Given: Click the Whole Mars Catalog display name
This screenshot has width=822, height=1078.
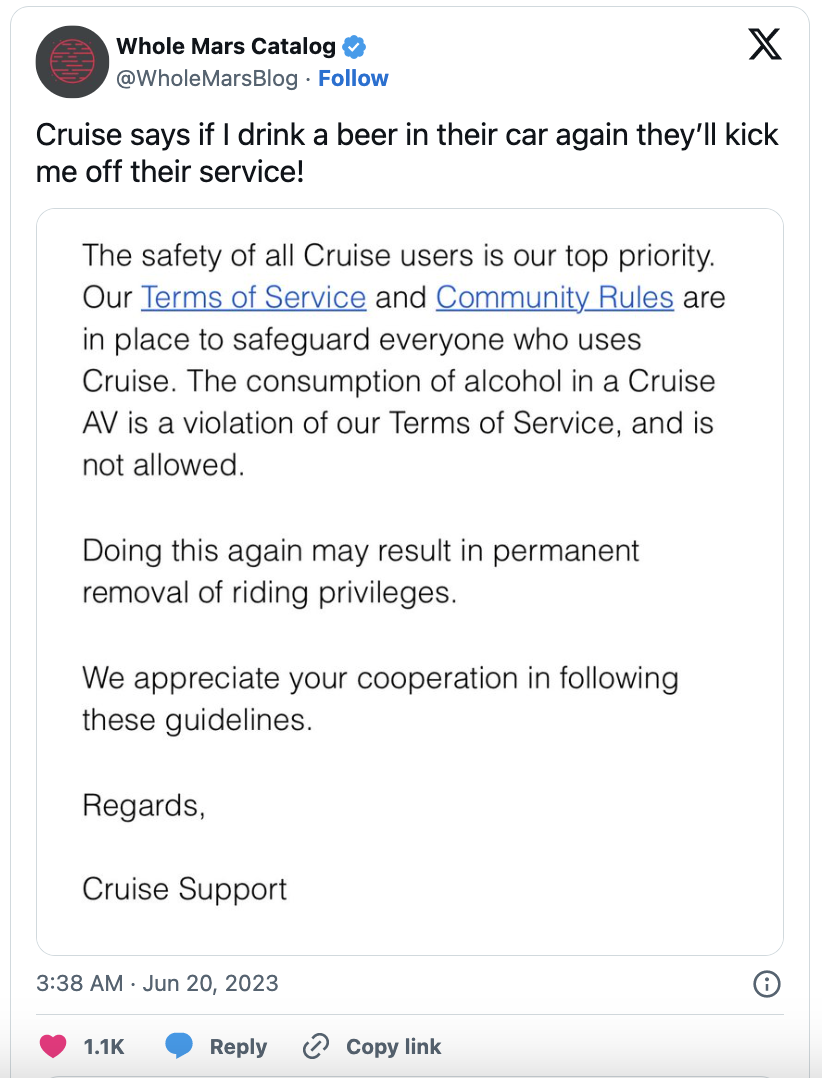Looking at the screenshot, I should [x=226, y=46].
